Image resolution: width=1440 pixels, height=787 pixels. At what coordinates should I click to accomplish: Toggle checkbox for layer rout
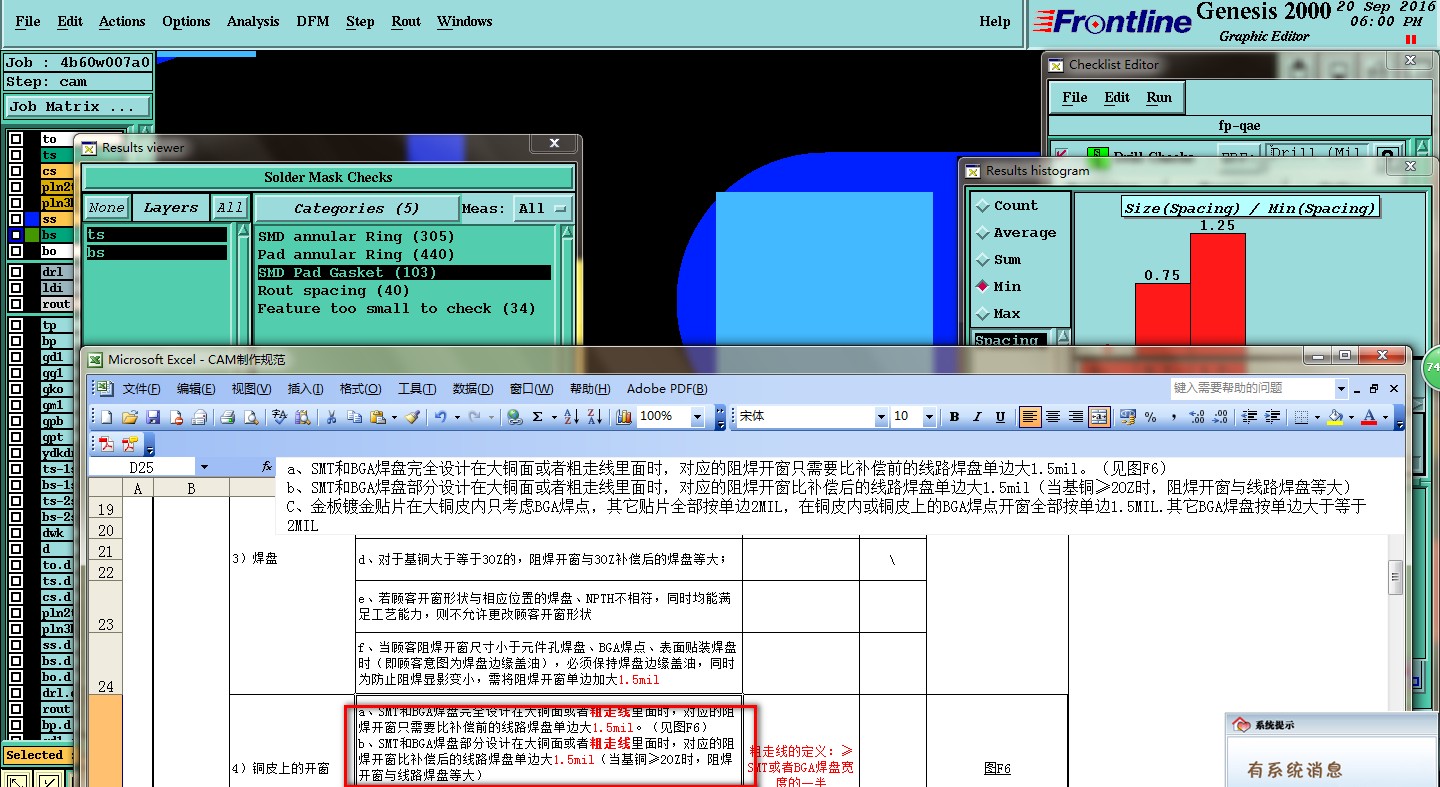16,304
